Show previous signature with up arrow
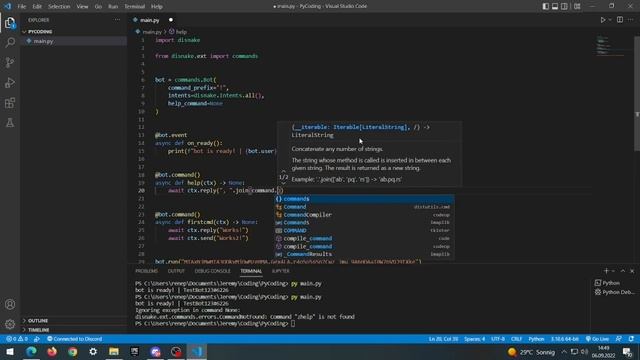Viewport: 640px width, 360px height. point(284,171)
